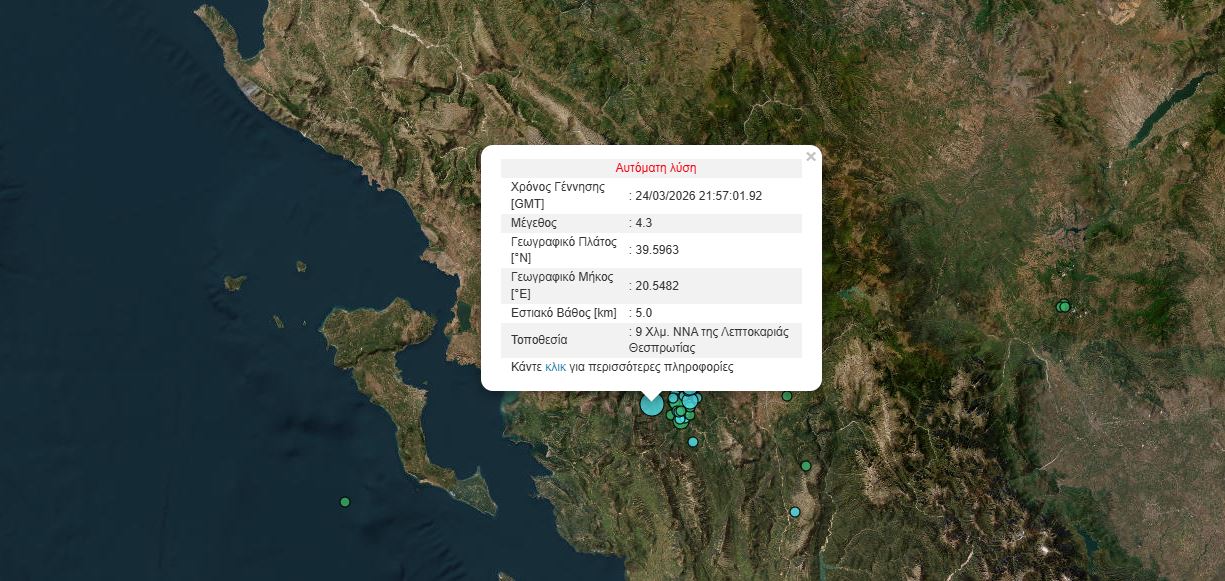Click the green marker near the bottom-right of the map

point(806,465)
